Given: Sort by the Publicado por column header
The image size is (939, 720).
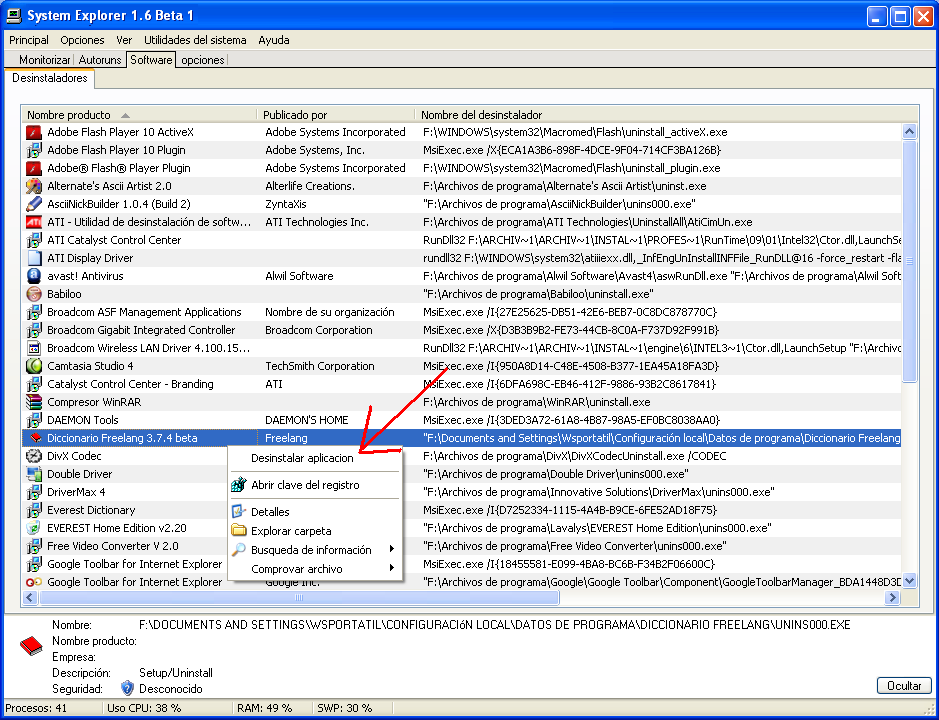Looking at the screenshot, I should coord(337,114).
